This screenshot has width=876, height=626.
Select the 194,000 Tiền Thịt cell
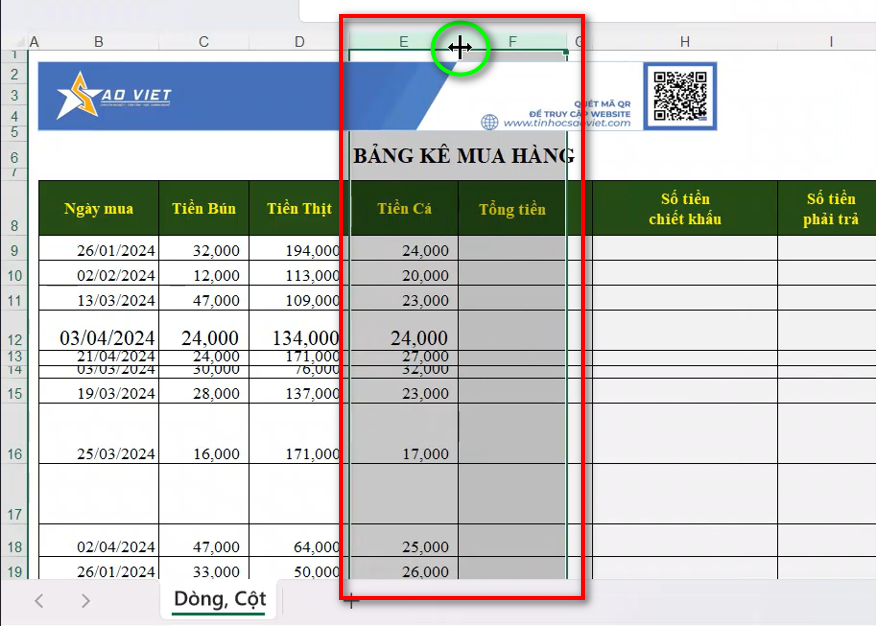(299, 250)
